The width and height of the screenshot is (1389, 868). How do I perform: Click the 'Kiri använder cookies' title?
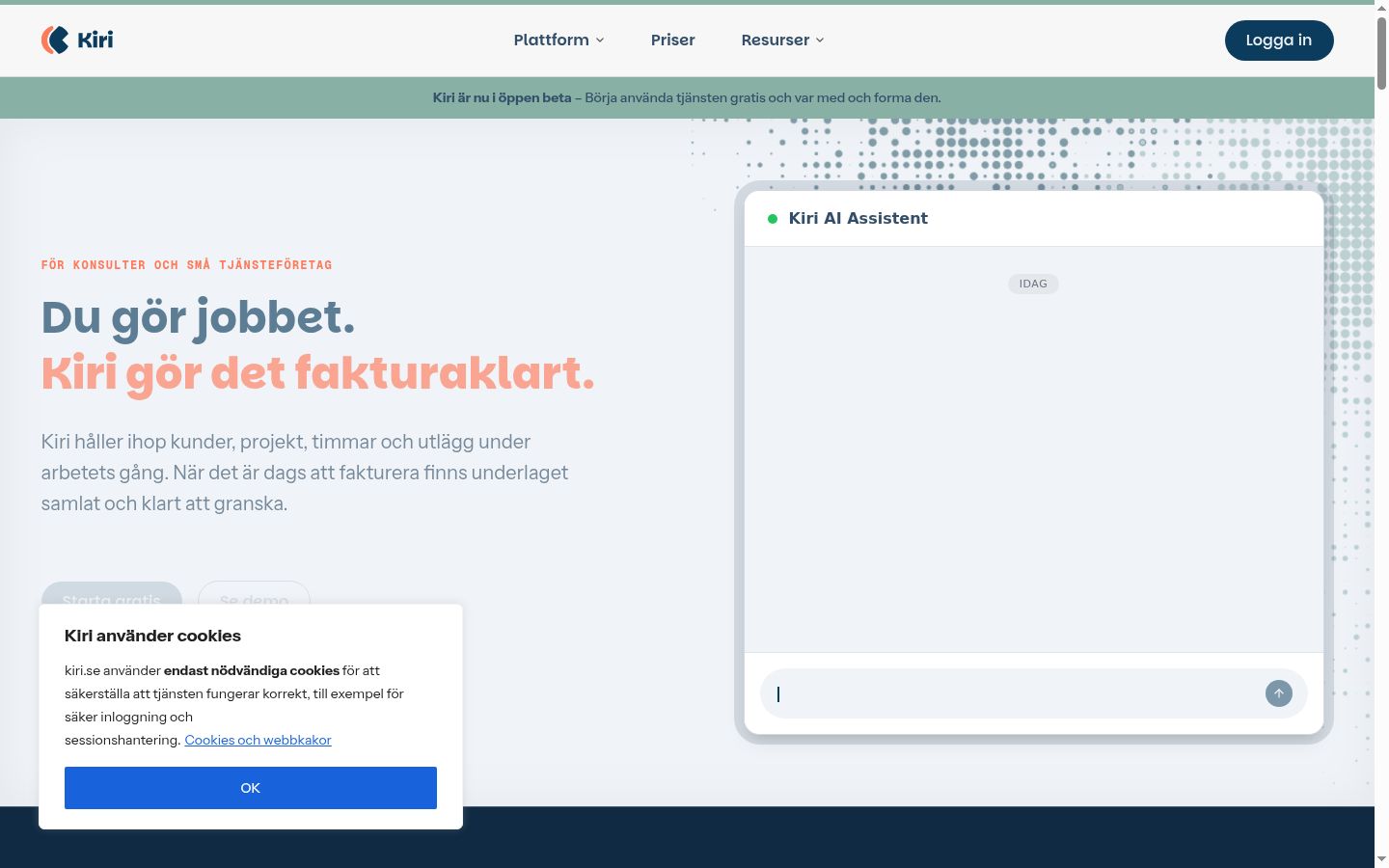(x=152, y=636)
